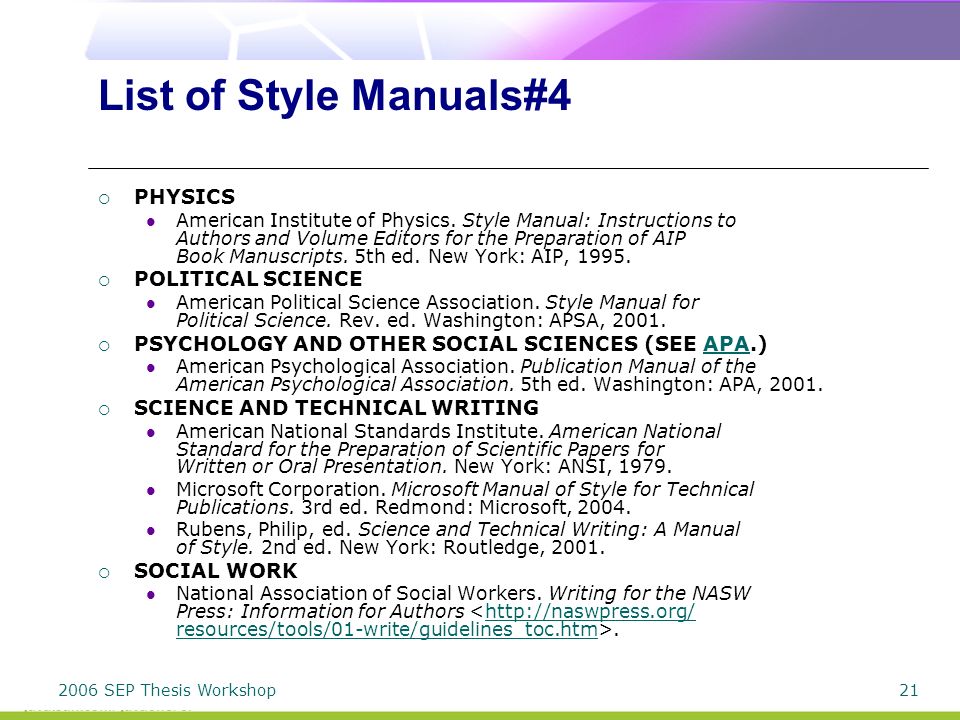
Task: Click the American National Standards Institute entry
Action: [448, 449]
